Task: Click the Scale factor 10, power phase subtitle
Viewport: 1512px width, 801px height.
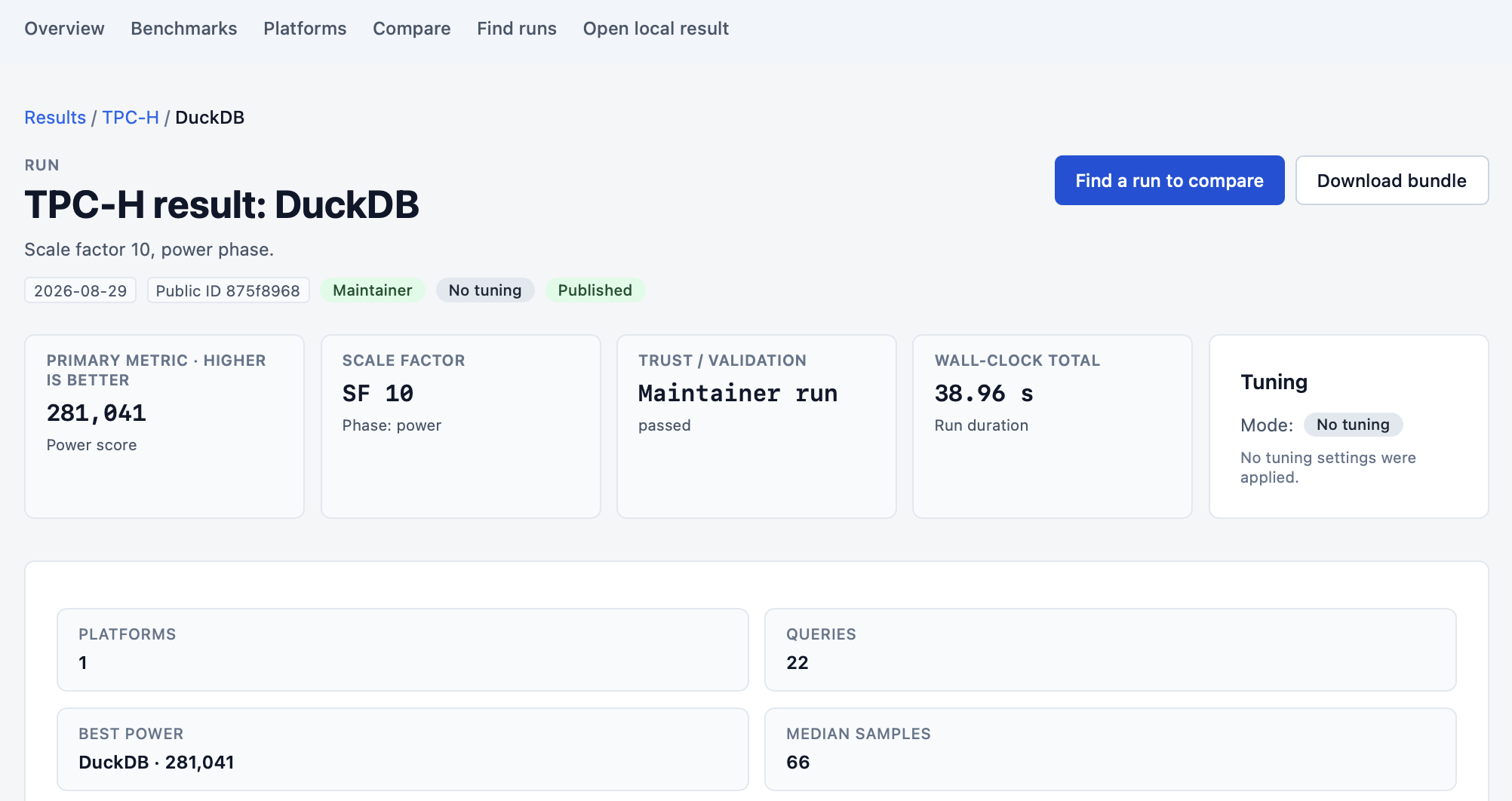Action: [149, 250]
